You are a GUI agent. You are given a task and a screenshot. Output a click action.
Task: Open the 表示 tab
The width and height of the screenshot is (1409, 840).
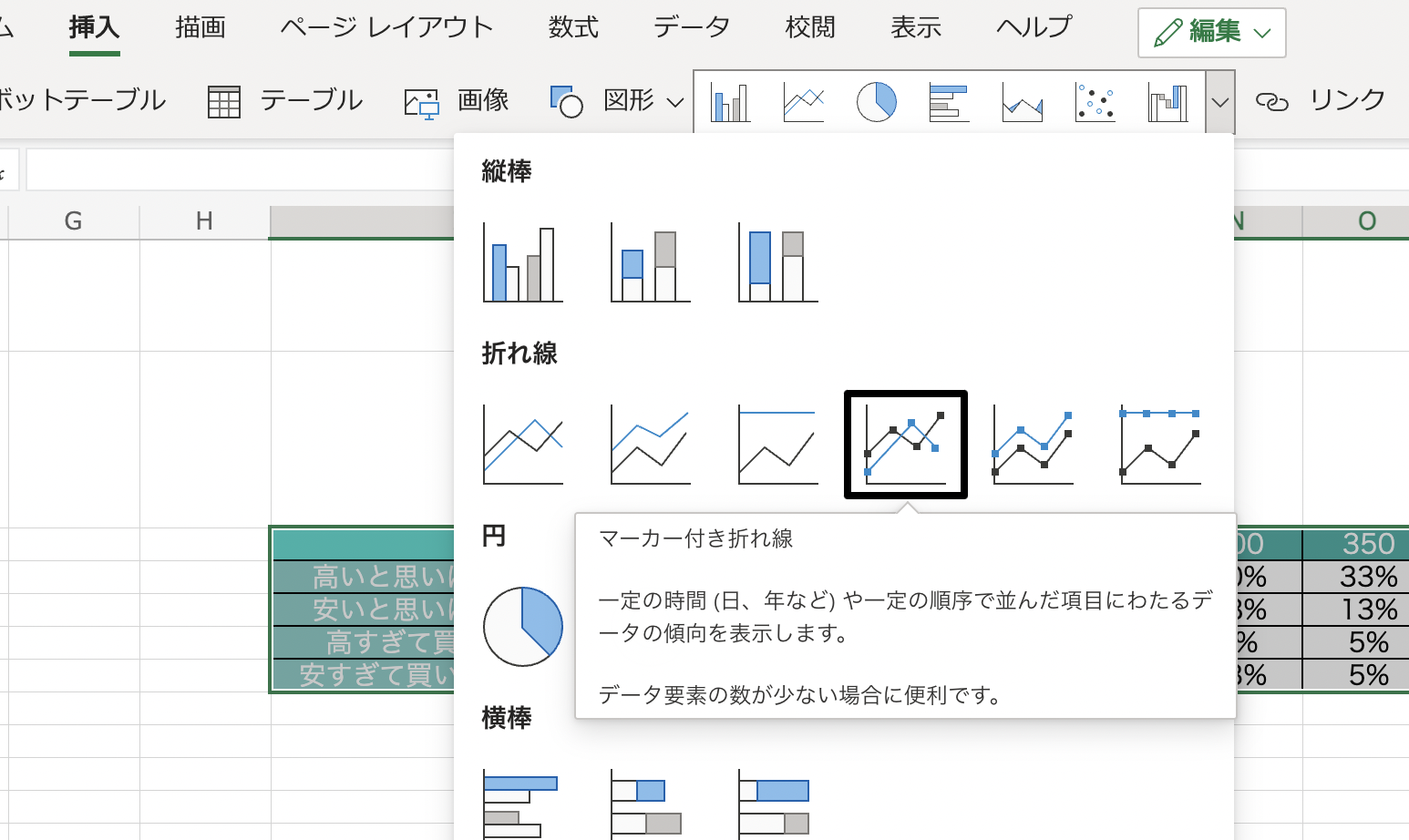click(916, 27)
